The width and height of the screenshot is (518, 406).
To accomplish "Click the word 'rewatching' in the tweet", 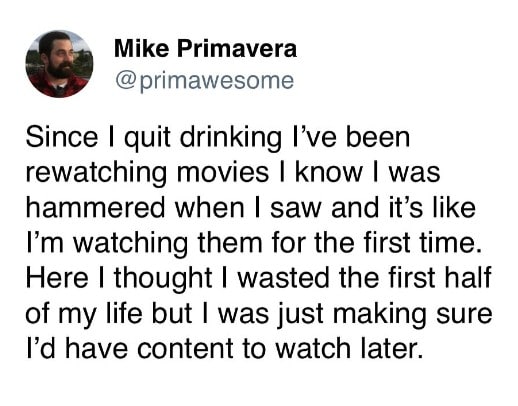I will [x=96, y=173].
